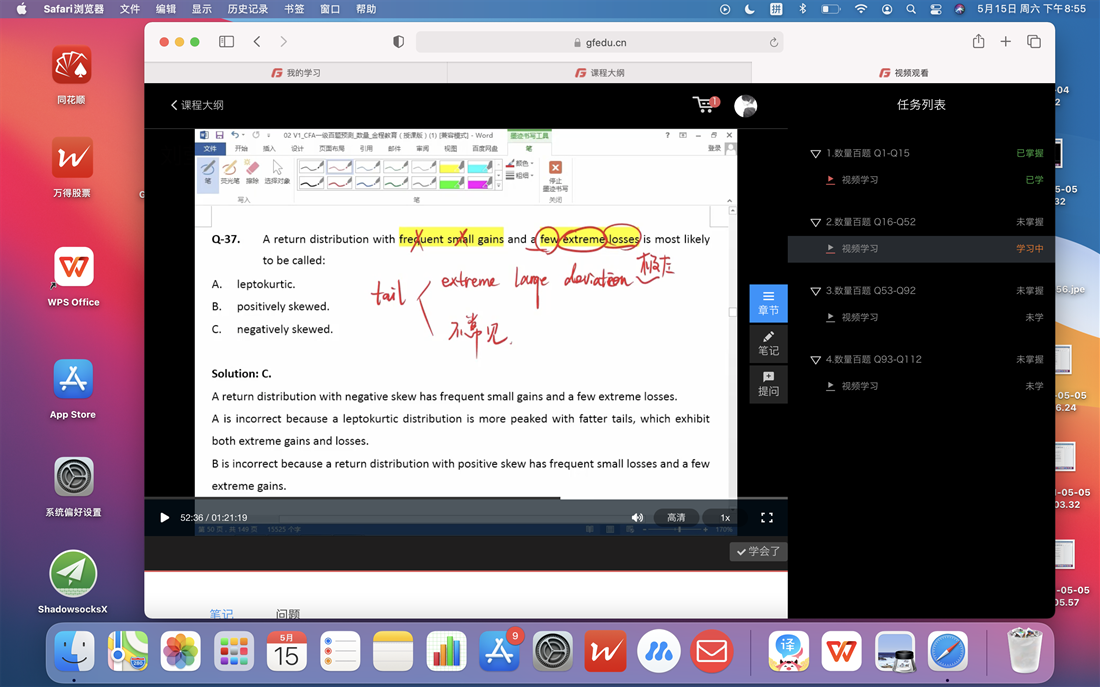Open Wi-Fi status menu
This screenshot has width=1100, height=687.
coord(861,9)
